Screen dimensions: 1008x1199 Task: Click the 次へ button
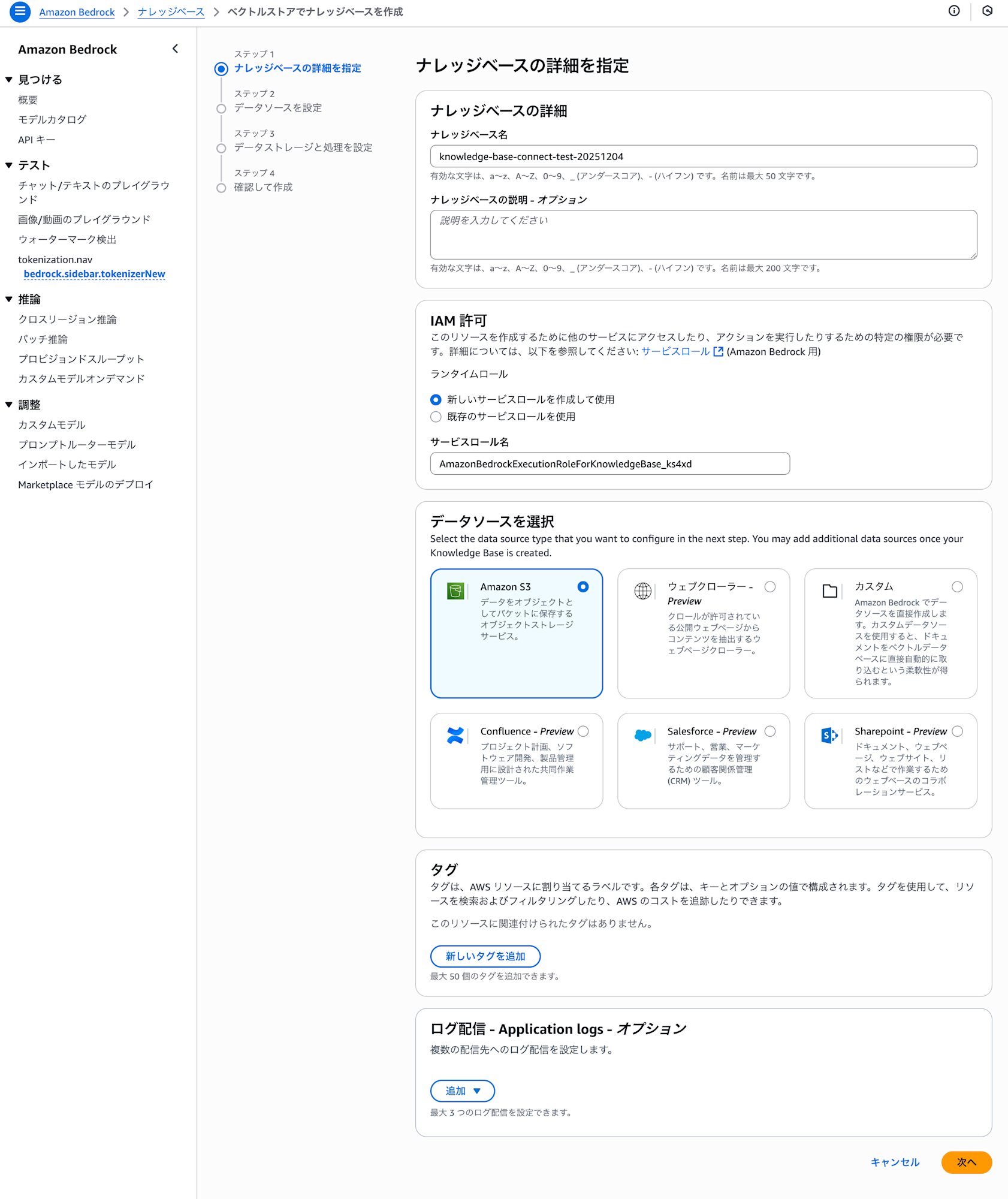click(x=966, y=1162)
